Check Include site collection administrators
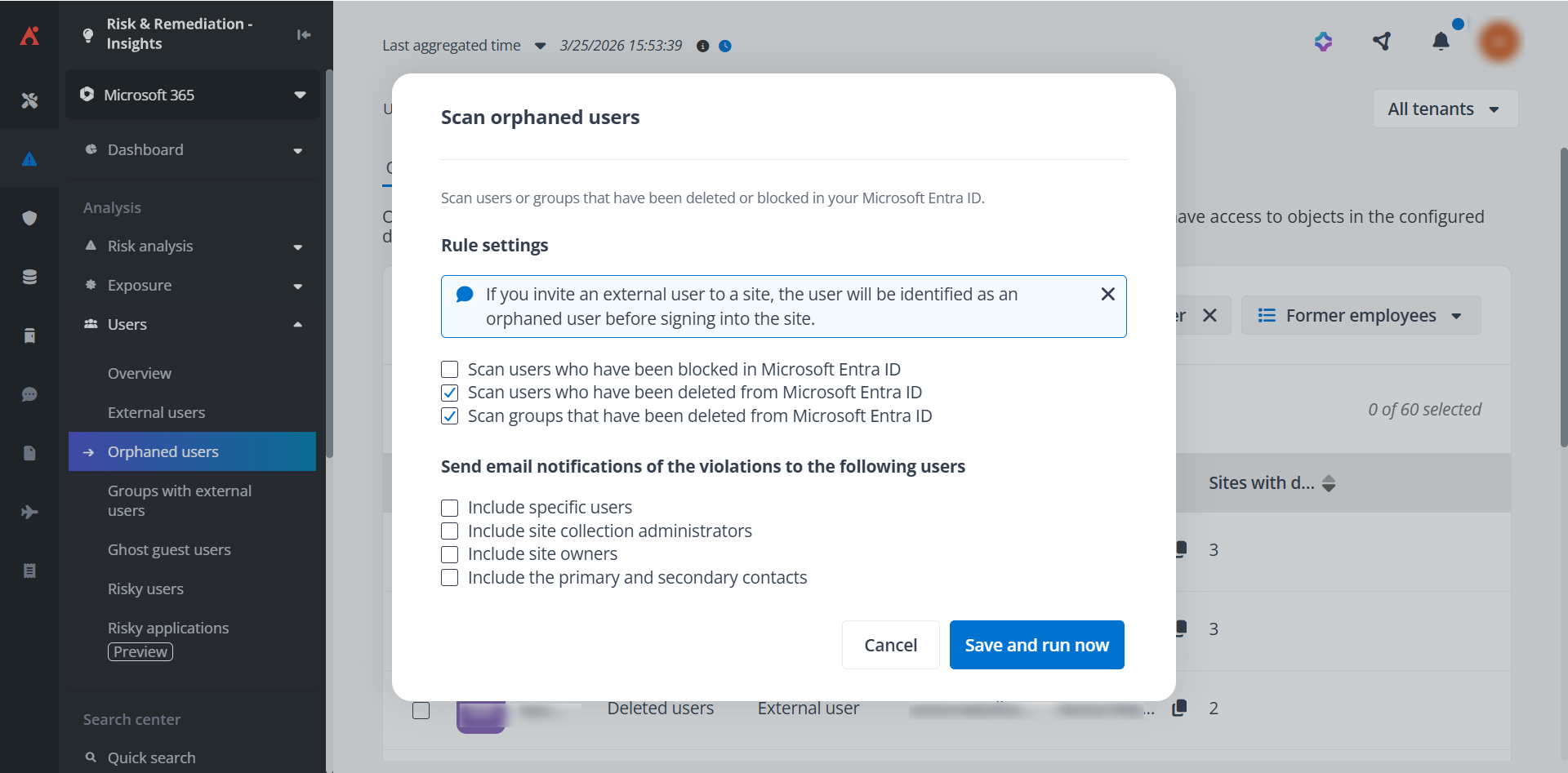The width and height of the screenshot is (1568, 773). (450, 531)
